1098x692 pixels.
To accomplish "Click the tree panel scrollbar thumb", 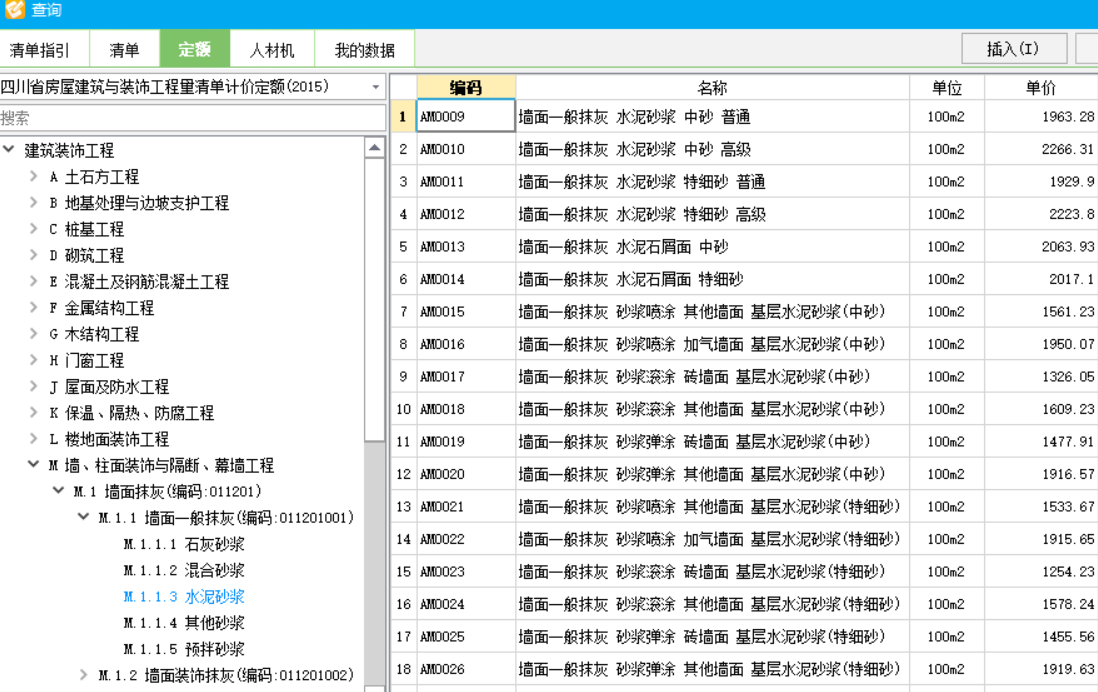I will click(375, 300).
